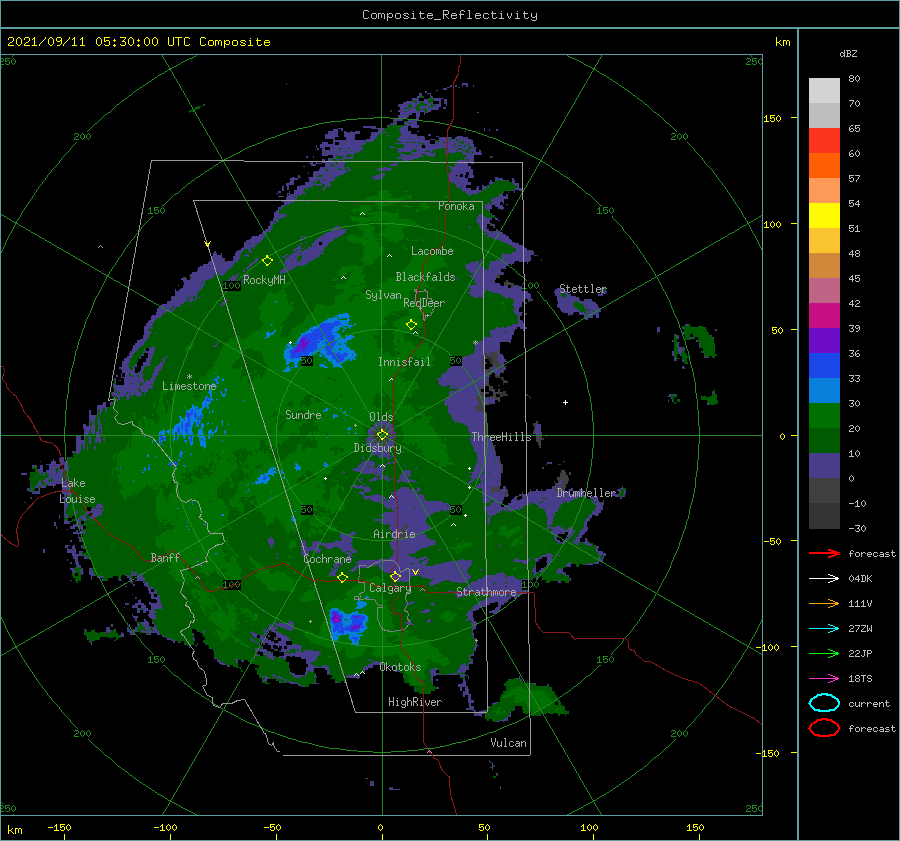
Task: Click the cyan 27ZW arrow icon
Action: coord(824,629)
